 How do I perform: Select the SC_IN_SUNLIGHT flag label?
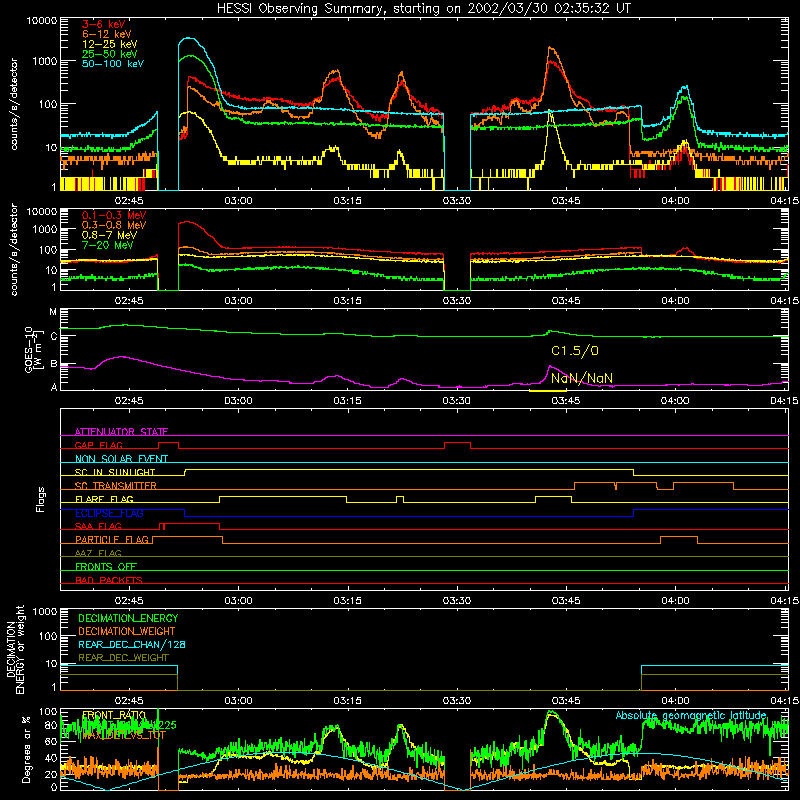coord(115,472)
